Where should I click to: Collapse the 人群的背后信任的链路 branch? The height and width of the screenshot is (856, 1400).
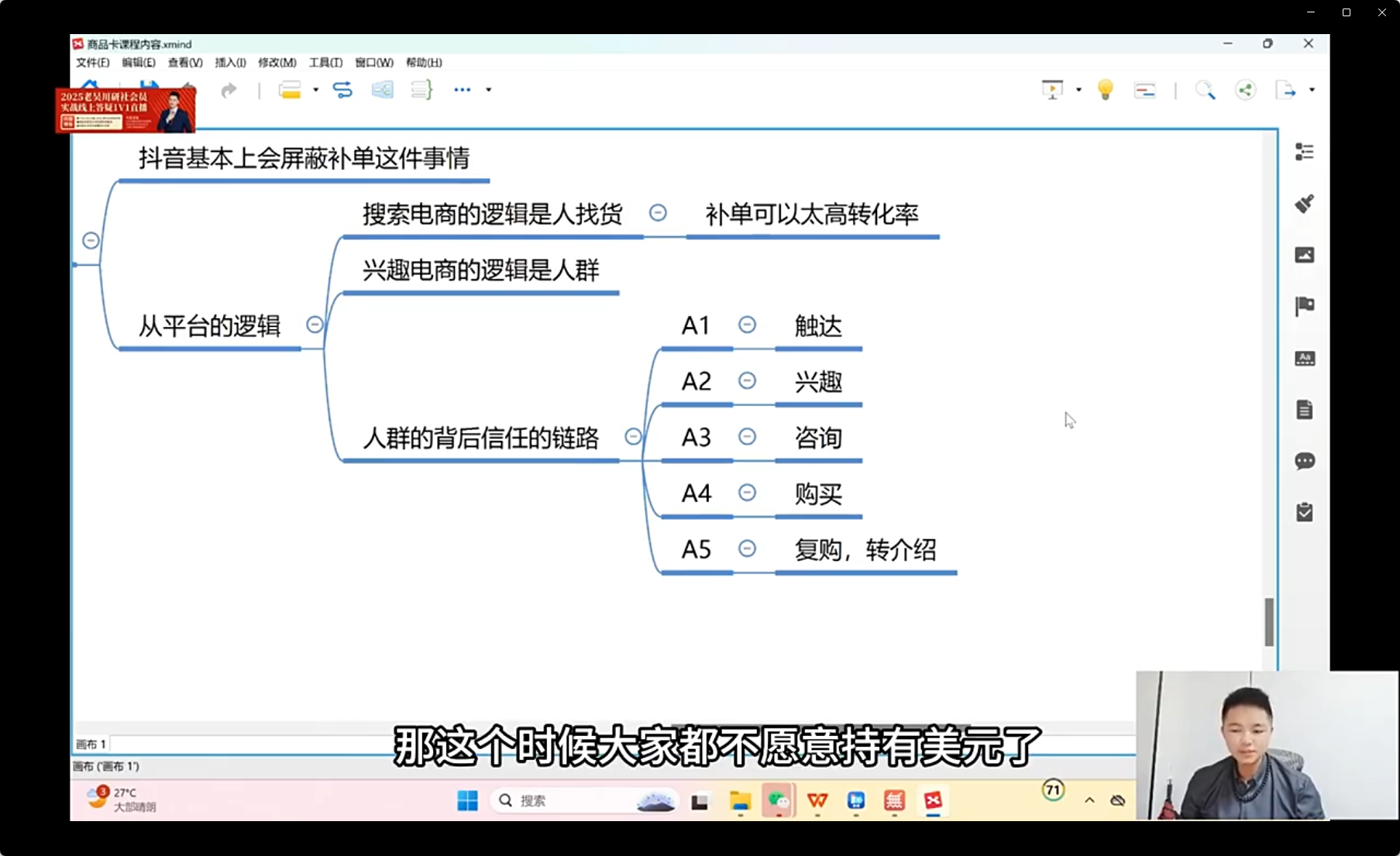(633, 437)
